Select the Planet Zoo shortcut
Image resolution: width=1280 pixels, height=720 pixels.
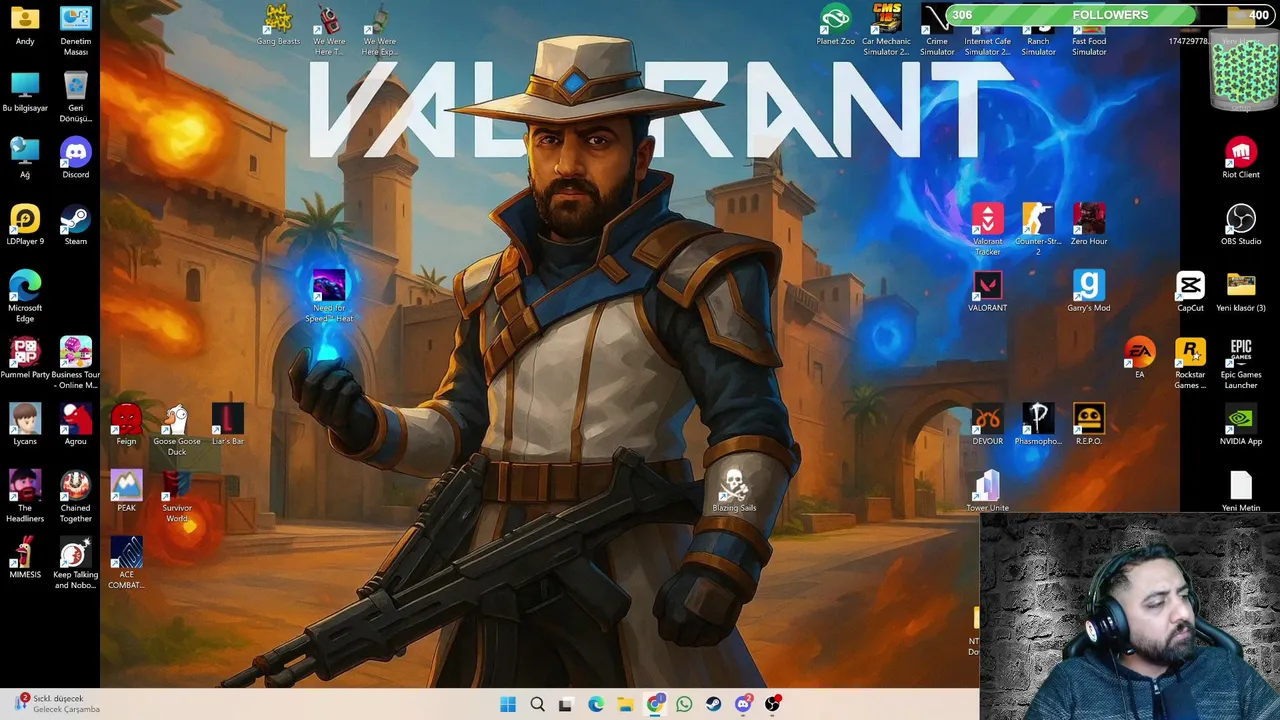click(x=835, y=26)
